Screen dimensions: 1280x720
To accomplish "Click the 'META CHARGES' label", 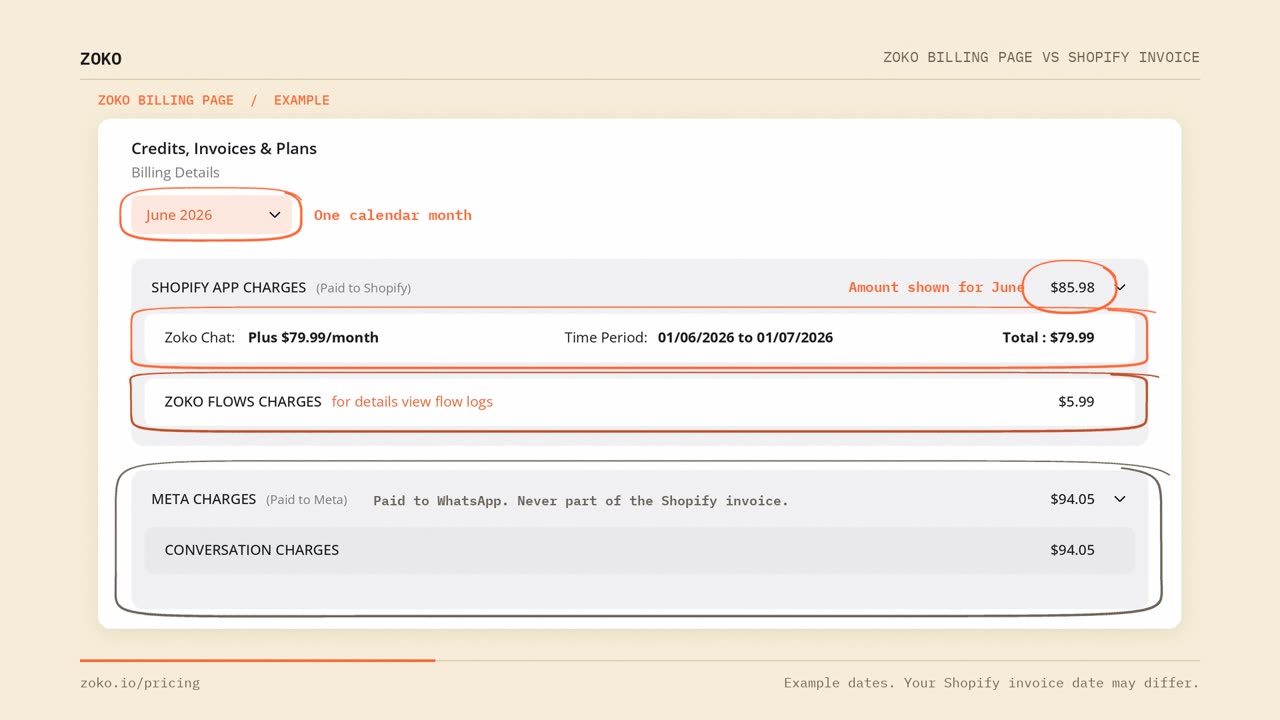I will pyautogui.click(x=204, y=499).
